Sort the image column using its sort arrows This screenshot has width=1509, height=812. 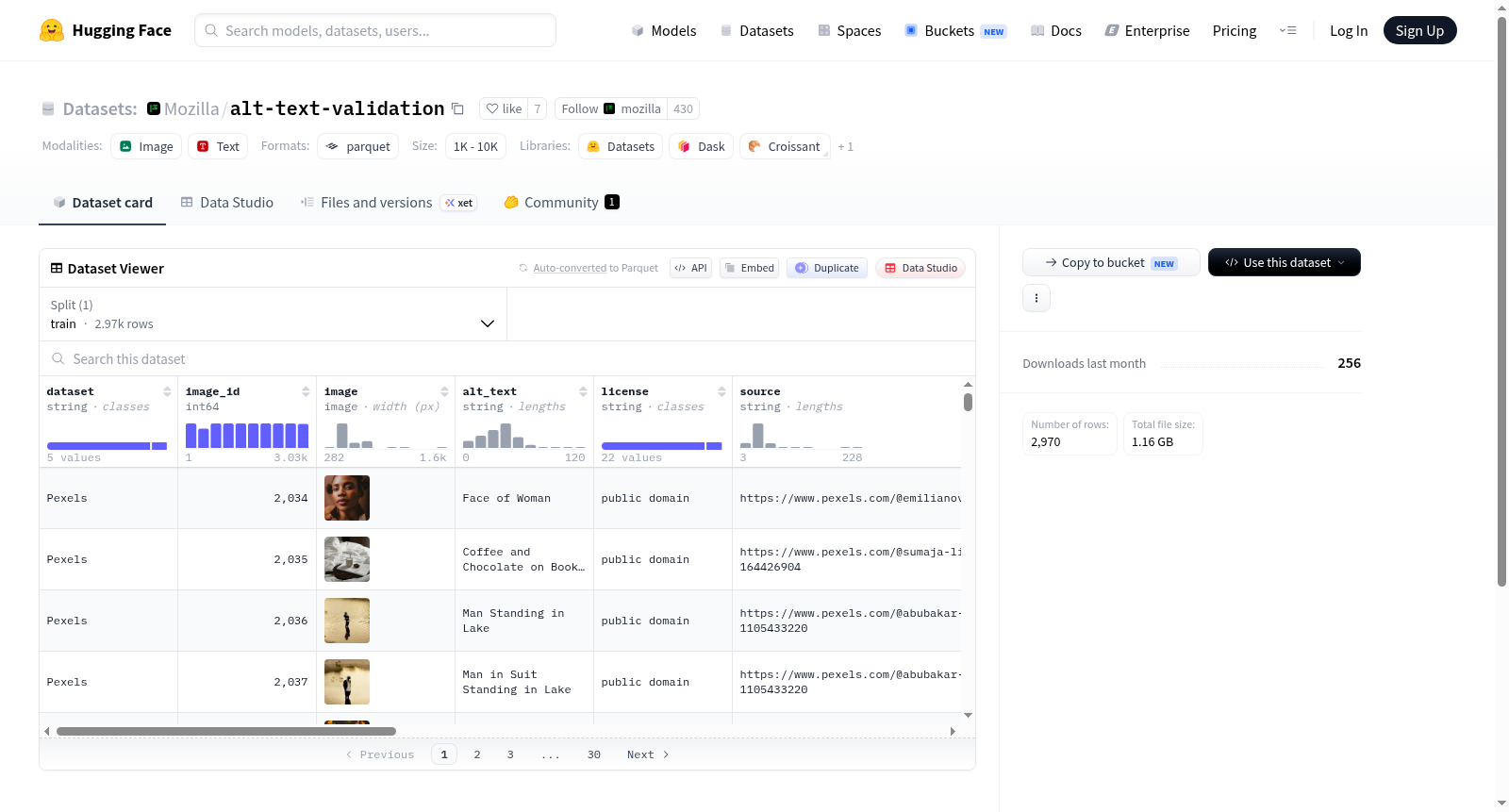[444, 391]
